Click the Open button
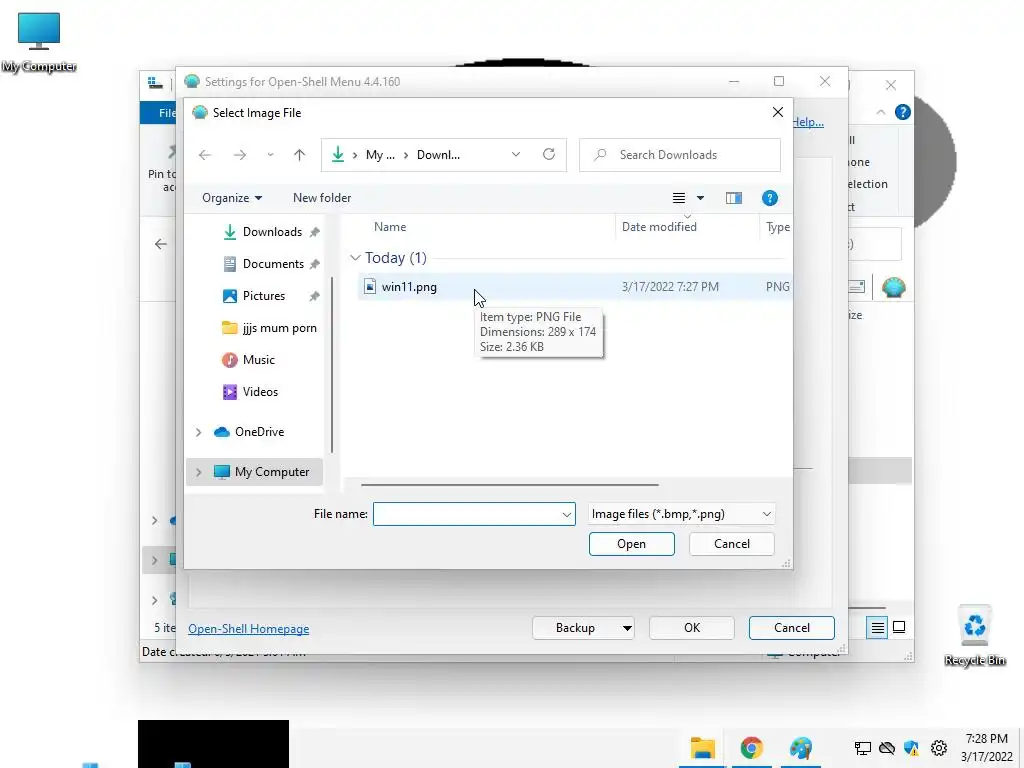 pyautogui.click(x=632, y=544)
